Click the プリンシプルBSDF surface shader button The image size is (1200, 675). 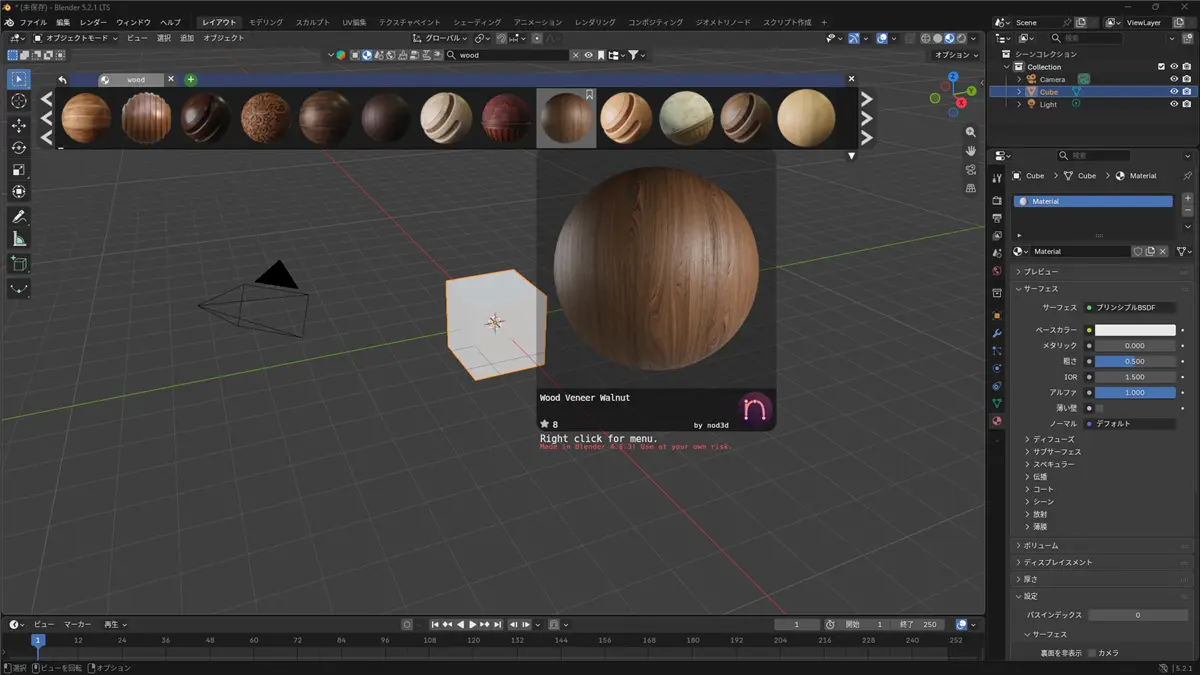1130,307
